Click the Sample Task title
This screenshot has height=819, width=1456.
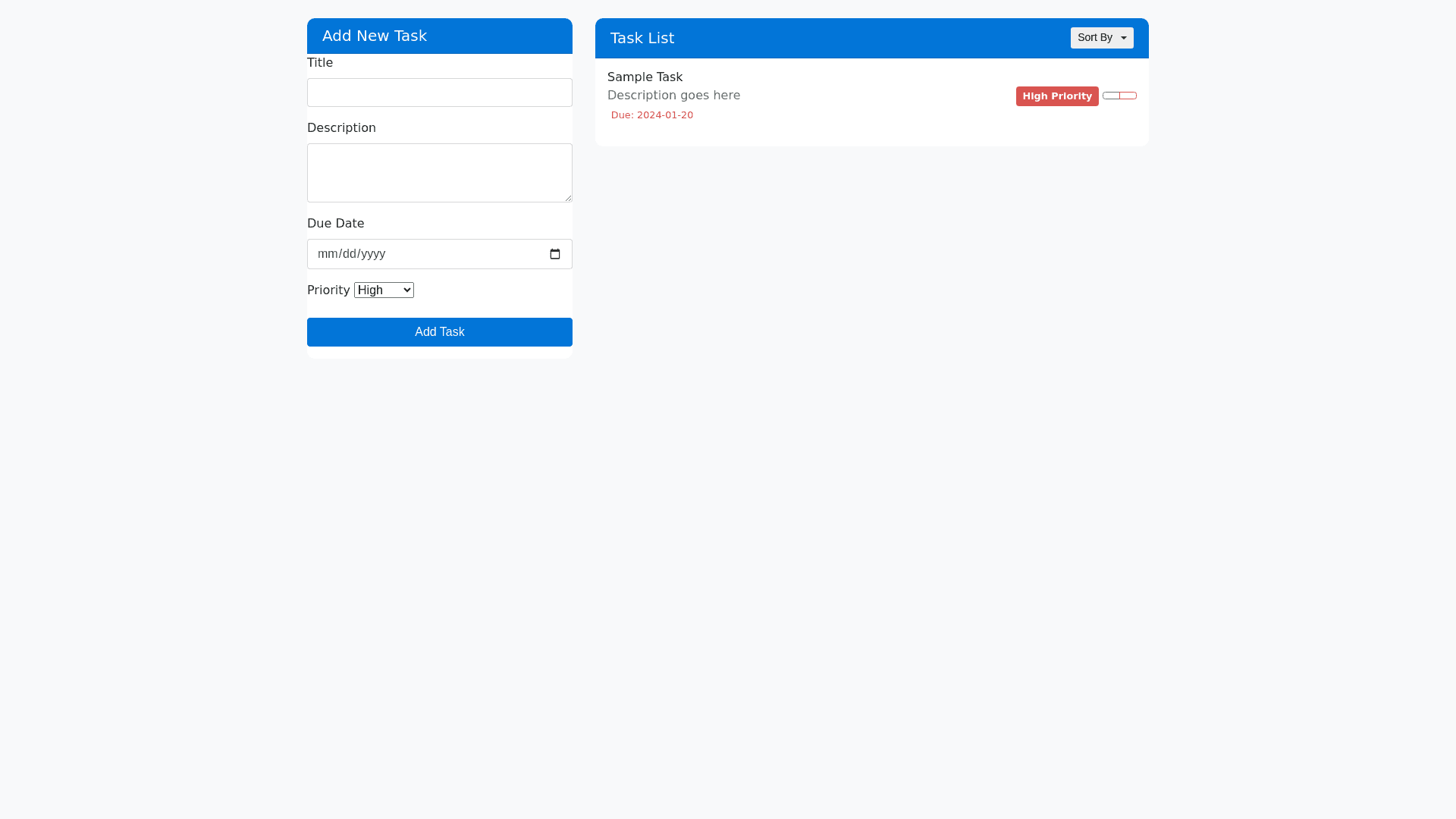pyautogui.click(x=645, y=77)
